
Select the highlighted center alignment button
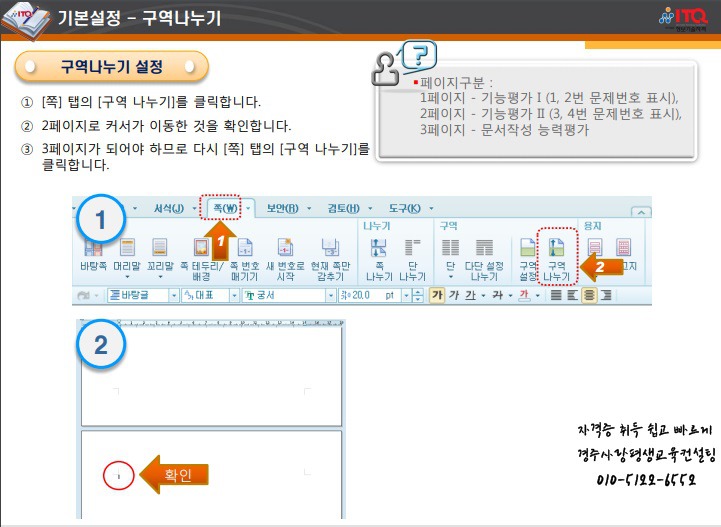point(589,295)
